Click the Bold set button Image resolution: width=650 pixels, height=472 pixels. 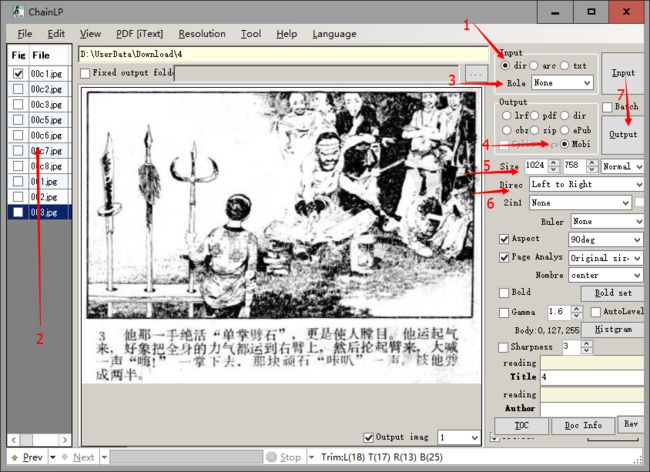(613, 293)
